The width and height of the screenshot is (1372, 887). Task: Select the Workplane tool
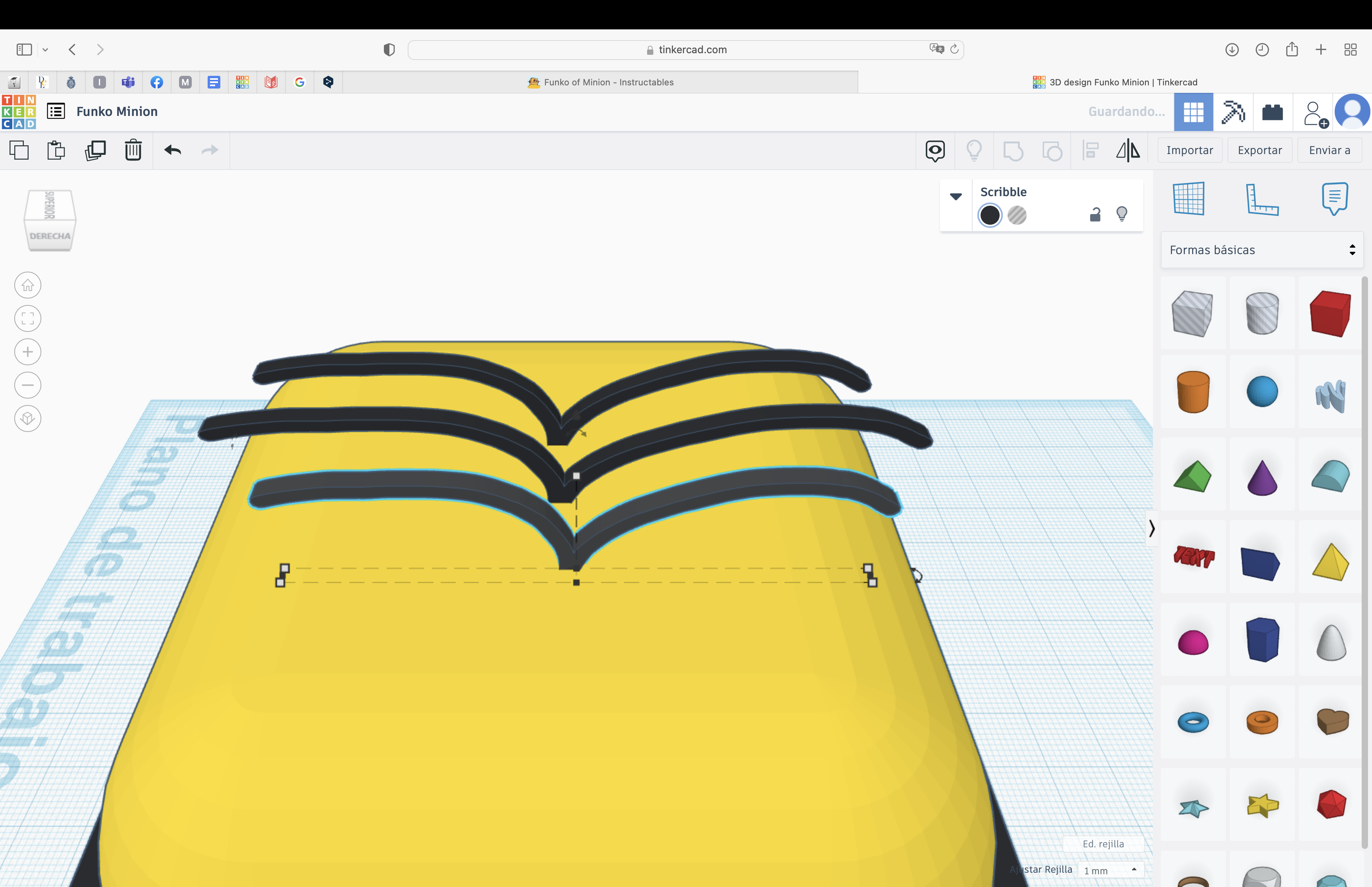coord(1188,199)
